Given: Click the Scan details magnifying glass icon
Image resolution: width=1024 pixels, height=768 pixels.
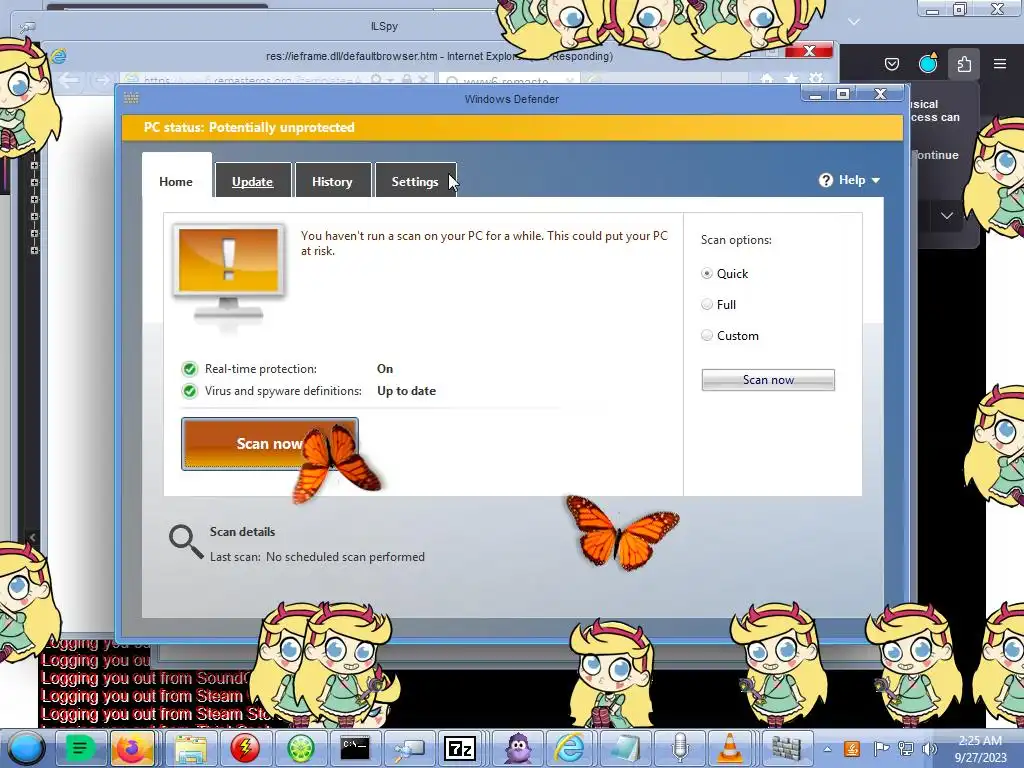Looking at the screenshot, I should (186, 543).
